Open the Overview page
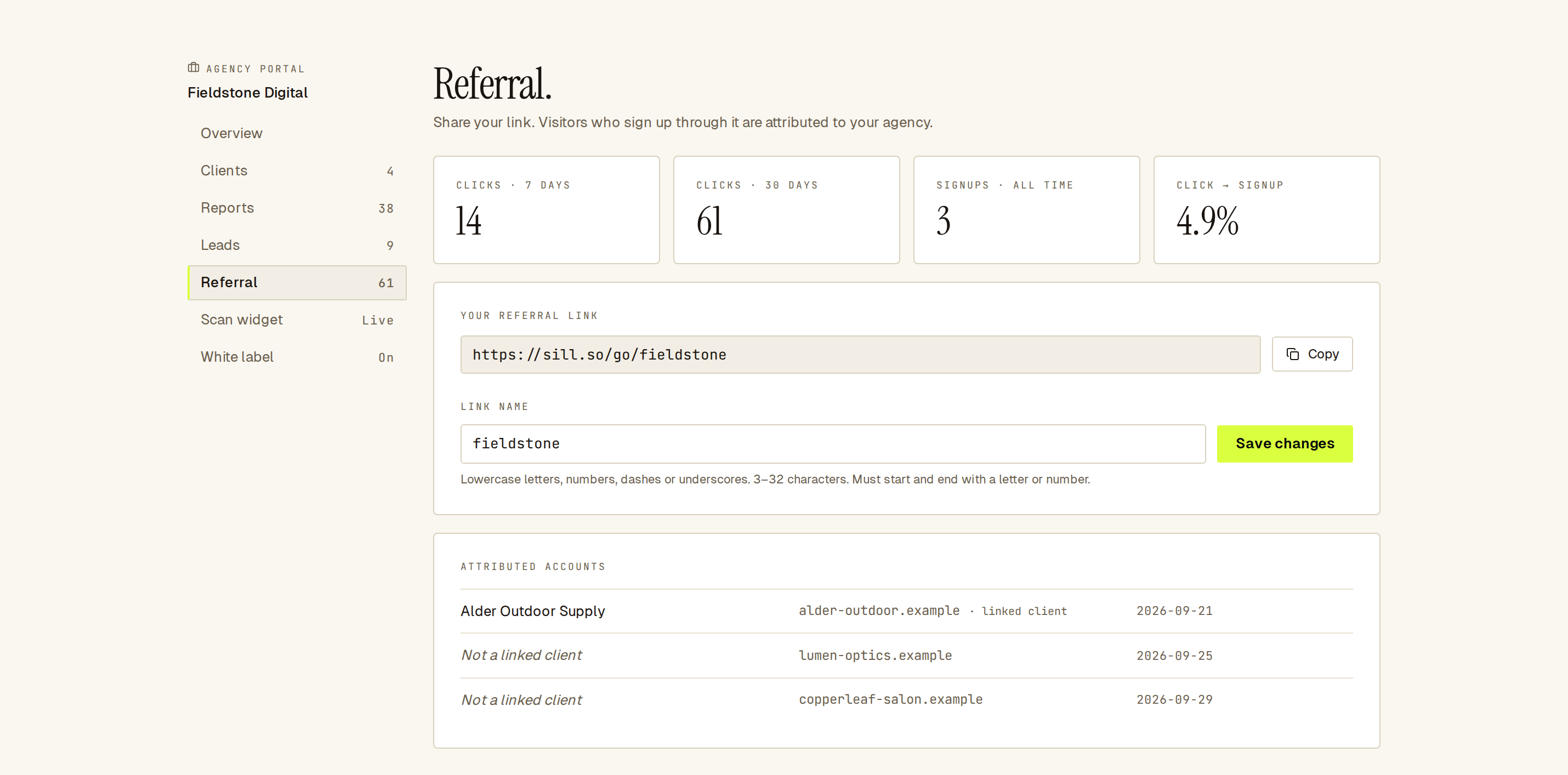 [297, 133]
